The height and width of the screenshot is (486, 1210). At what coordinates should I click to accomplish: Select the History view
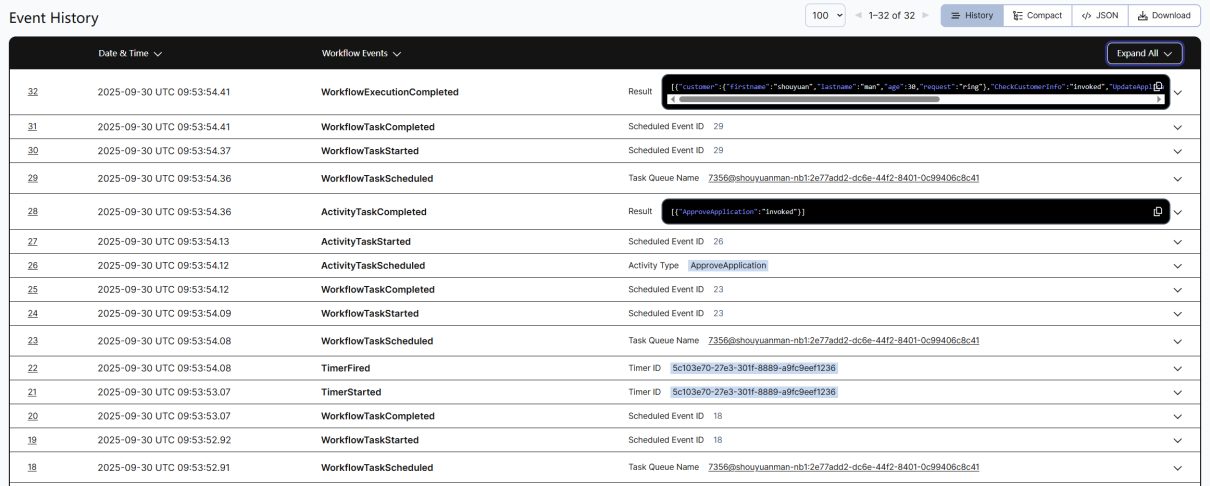972,16
